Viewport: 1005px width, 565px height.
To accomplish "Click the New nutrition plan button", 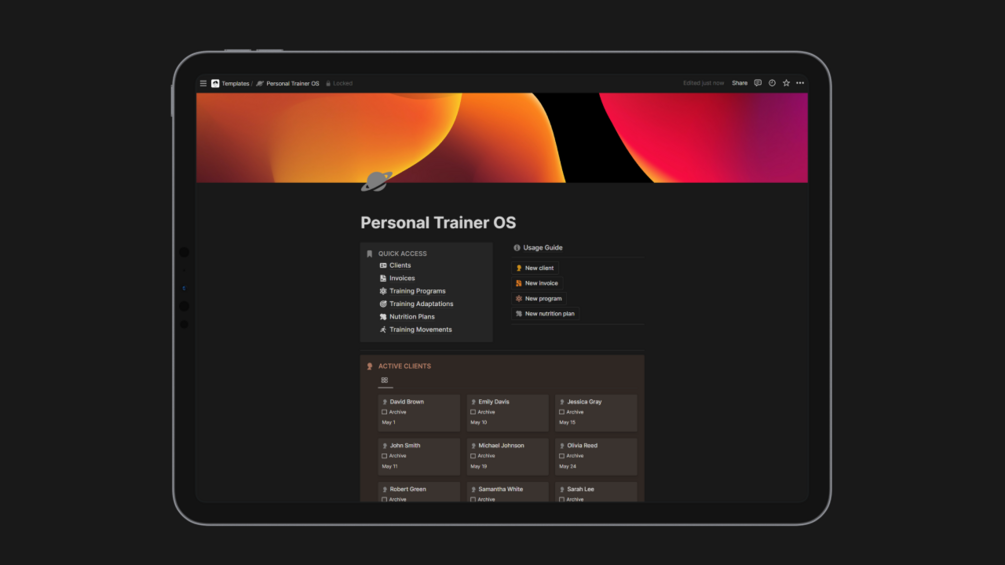I will (545, 314).
